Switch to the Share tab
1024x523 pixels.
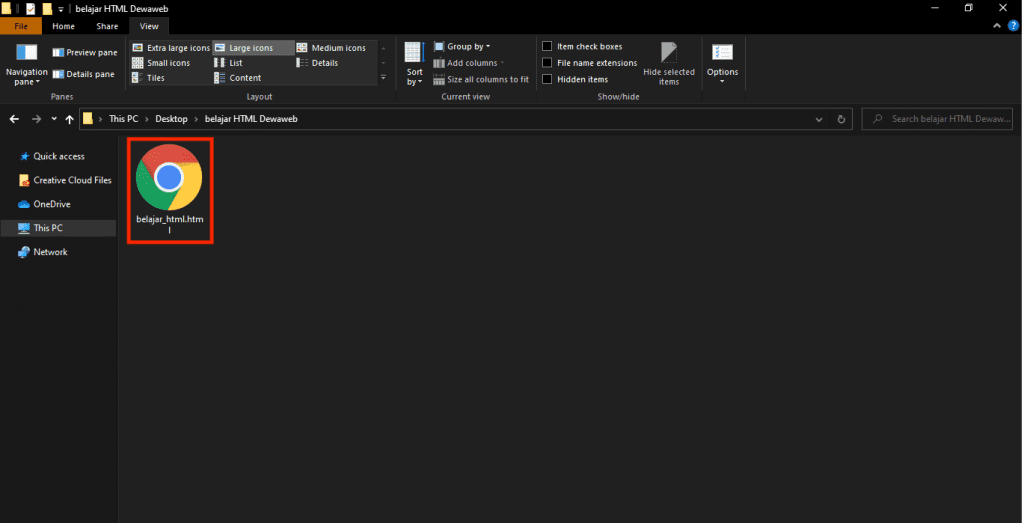click(x=107, y=26)
